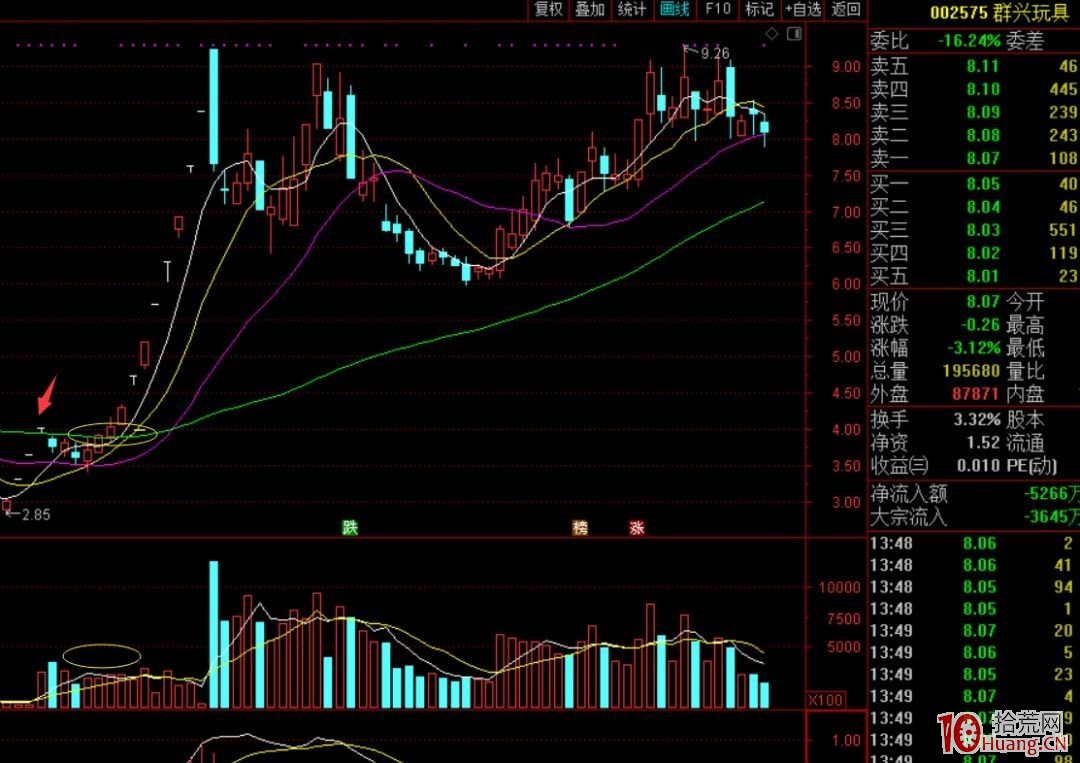
Task: Click the diamond marker icon above the chart
Action: click(772, 33)
